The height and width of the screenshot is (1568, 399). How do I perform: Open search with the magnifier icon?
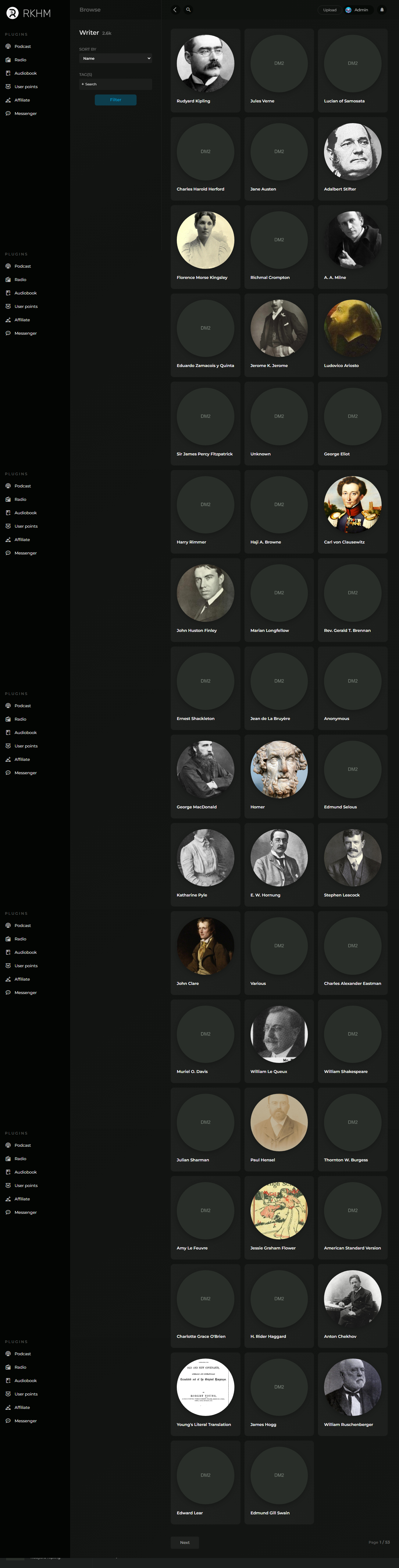(x=189, y=10)
